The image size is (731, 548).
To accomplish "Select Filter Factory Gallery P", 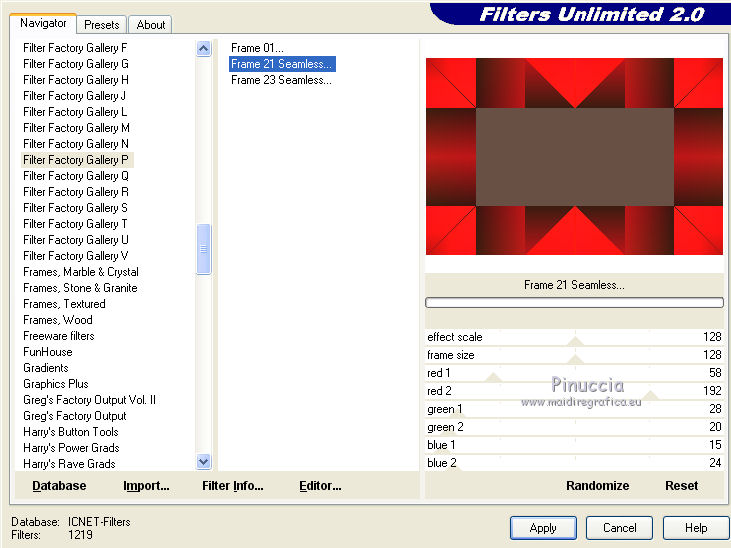I will coord(76,160).
